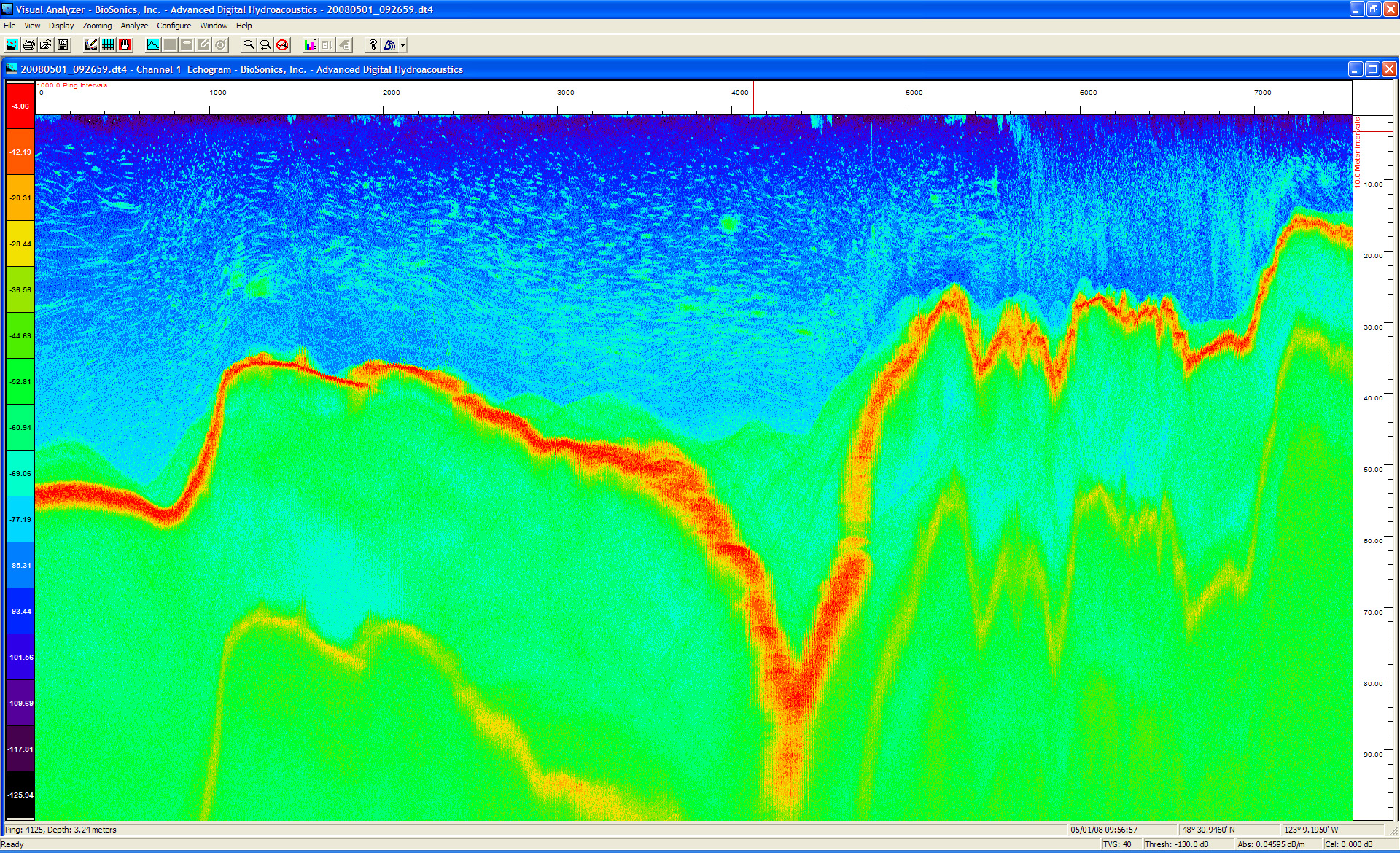Open the Analyze menu
1400x853 pixels.
[134, 26]
